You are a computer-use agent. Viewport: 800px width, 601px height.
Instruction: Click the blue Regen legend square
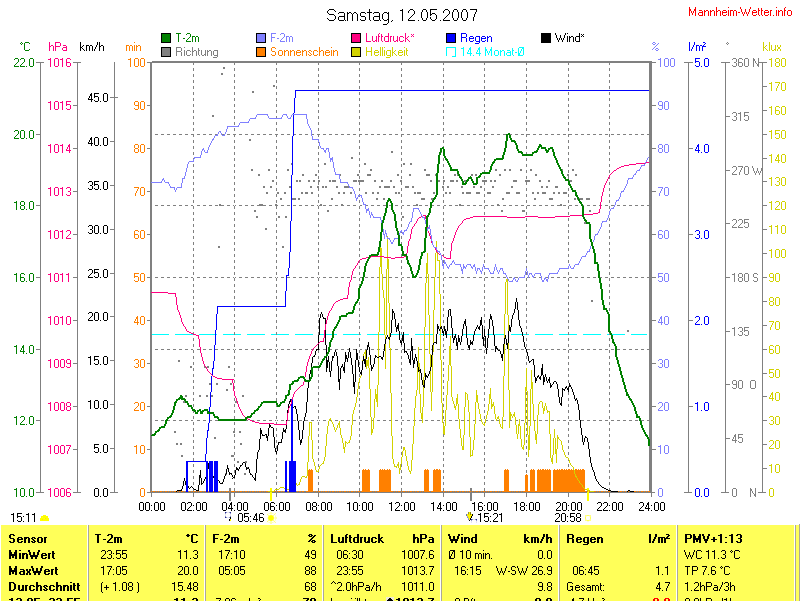coord(451,38)
